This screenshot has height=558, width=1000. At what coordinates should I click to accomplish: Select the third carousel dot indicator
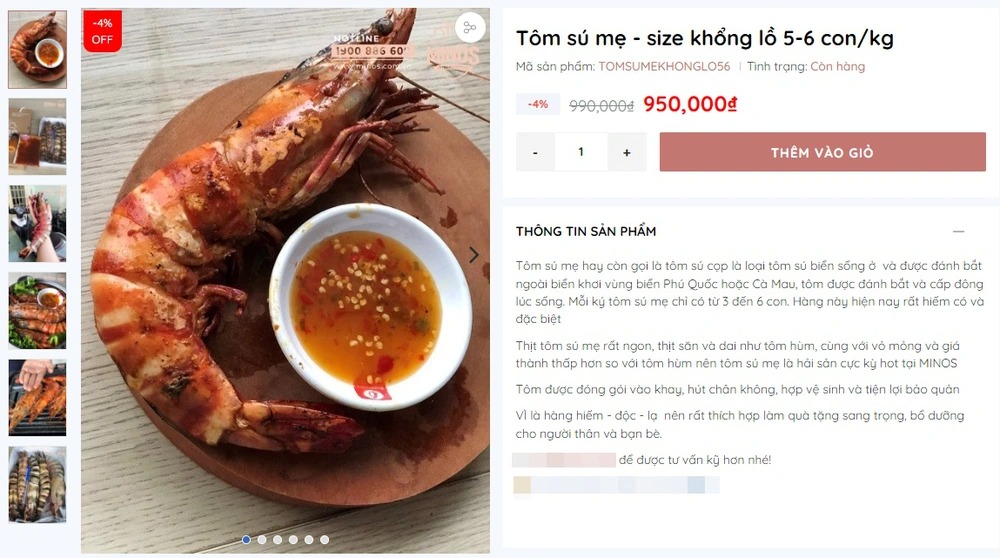click(x=278, y=540)
